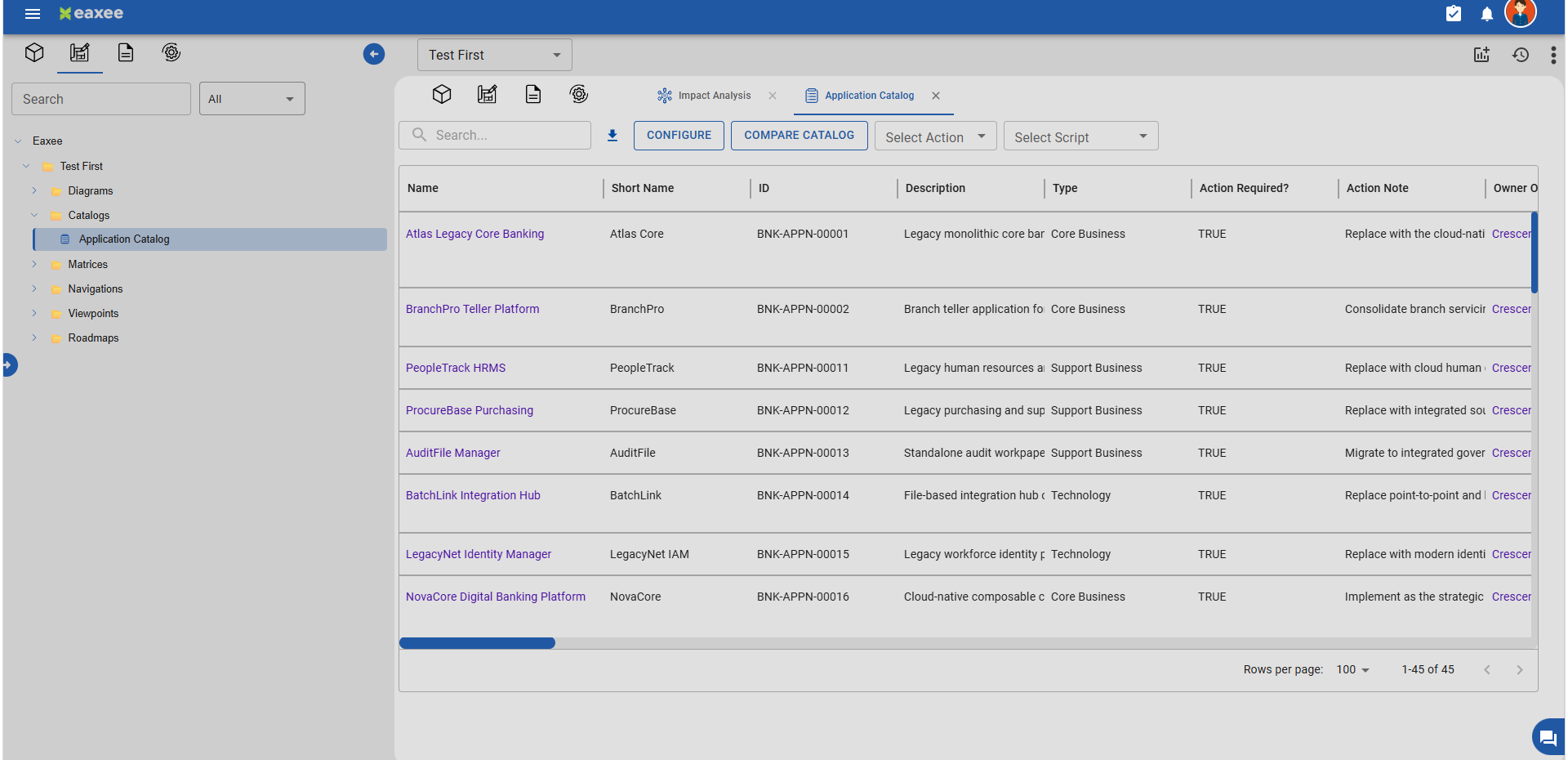Open the Select Action dropdown

tap(935, 136)
